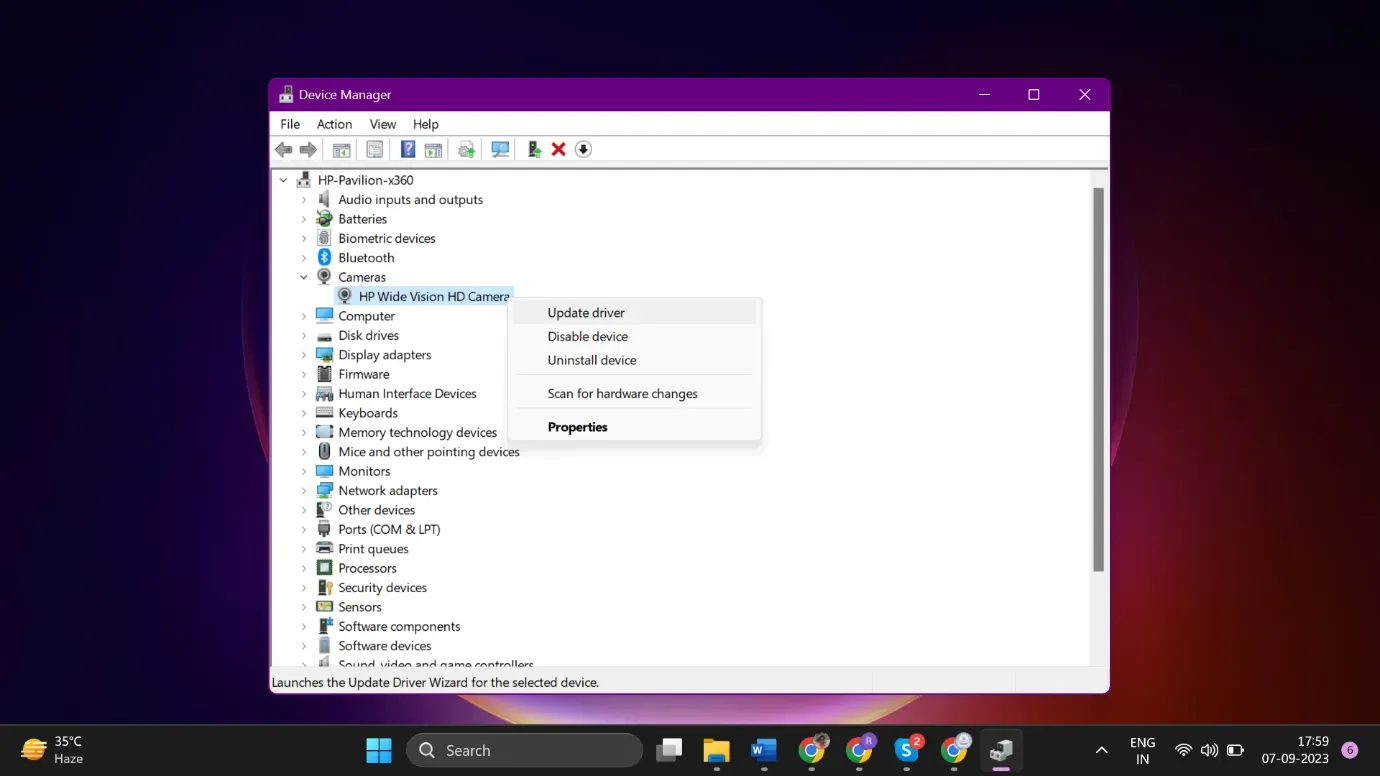Open the Windows Start button
This screenshot has width=1380, height=776.
pos(379,750)
